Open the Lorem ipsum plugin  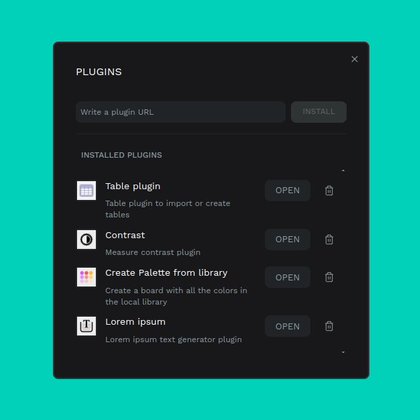coord(288,326)
